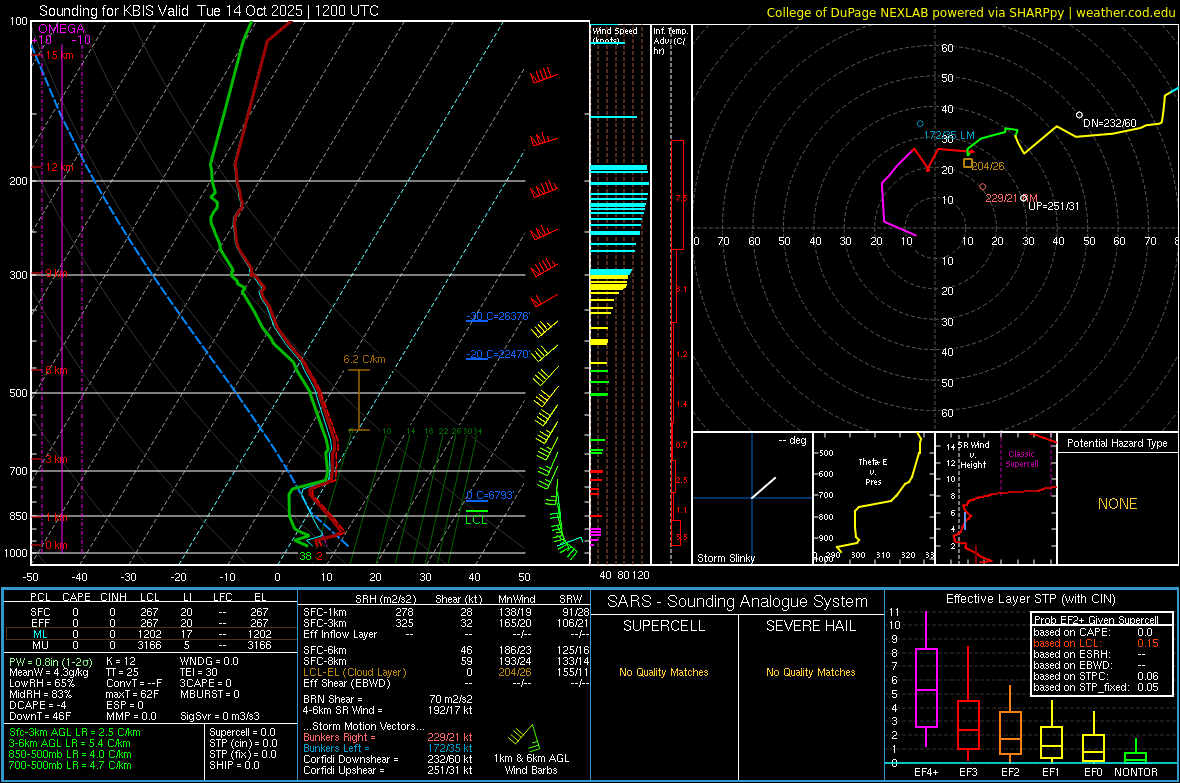Click the 'Prob EF2+ Given Supercell' heading
Image resolution: width=1180 pixels, height=783 pixels.
1096,620
